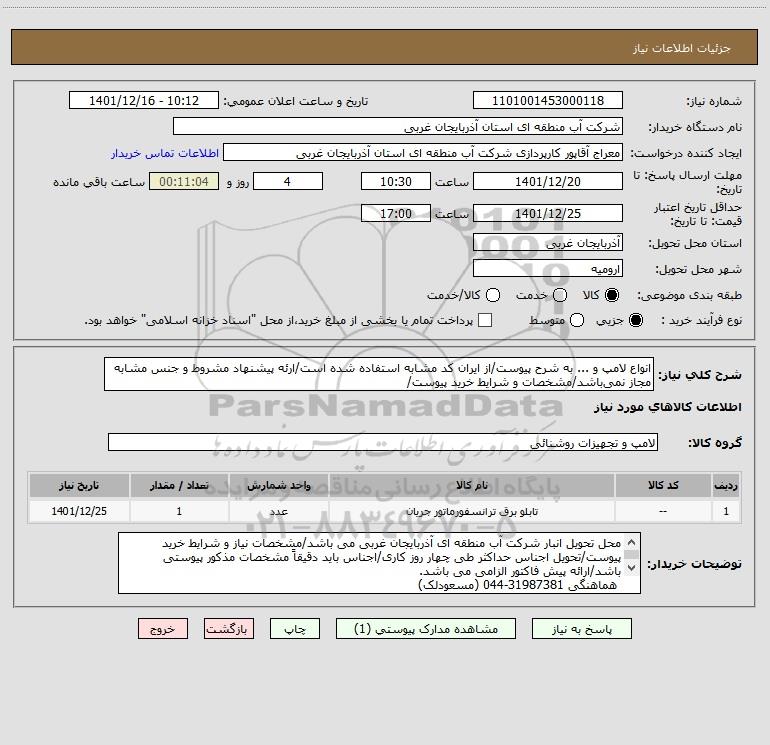Toggle اسناد خزانه اسلامی payment checkbox

tap(485, 320)
